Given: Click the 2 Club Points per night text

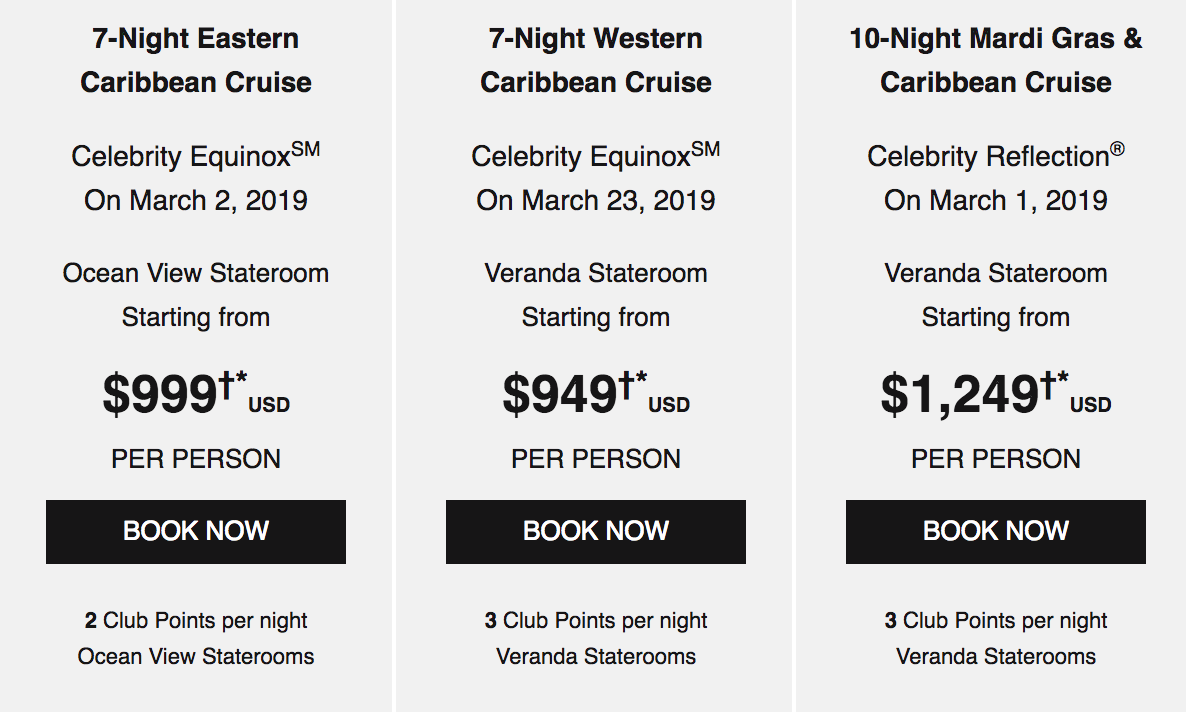Looking at the screenshot, I should [196, 620].
